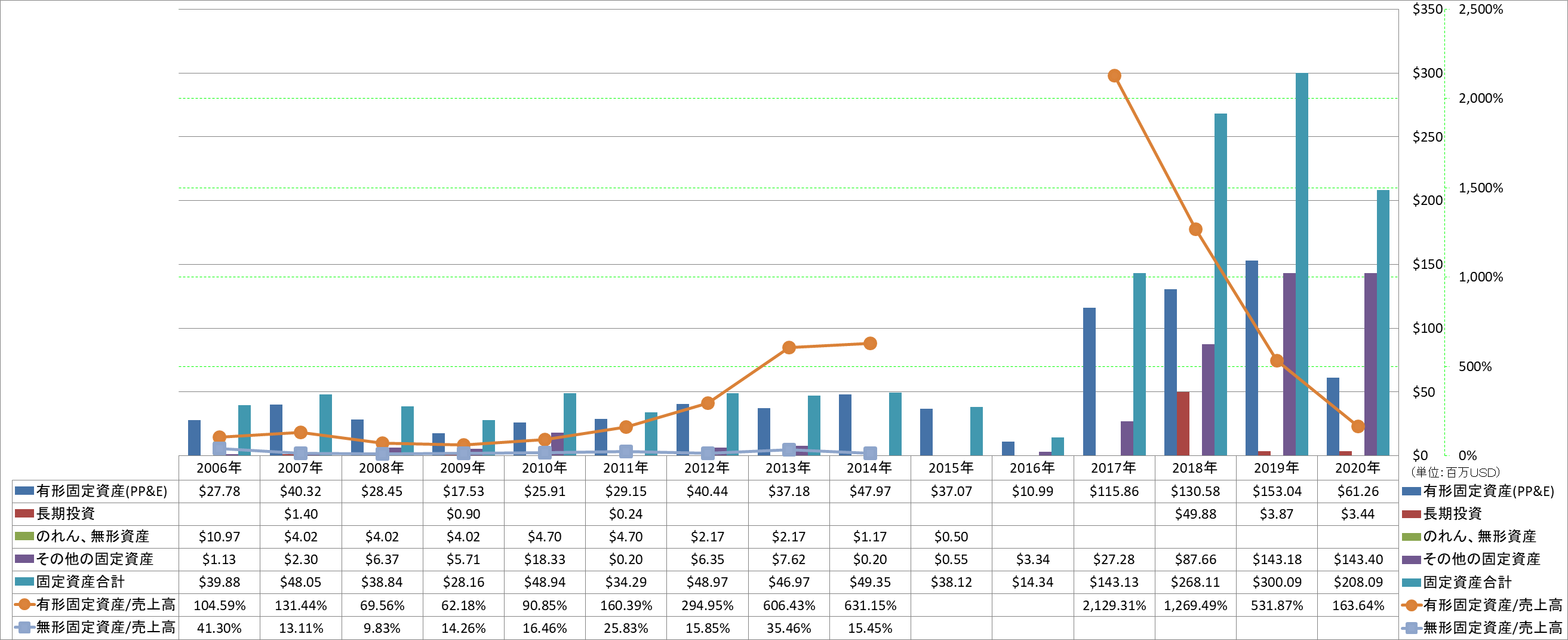Click the cell value 41.30%
1568x640 pixels.
pyautogui.click(x=219, y=627)
